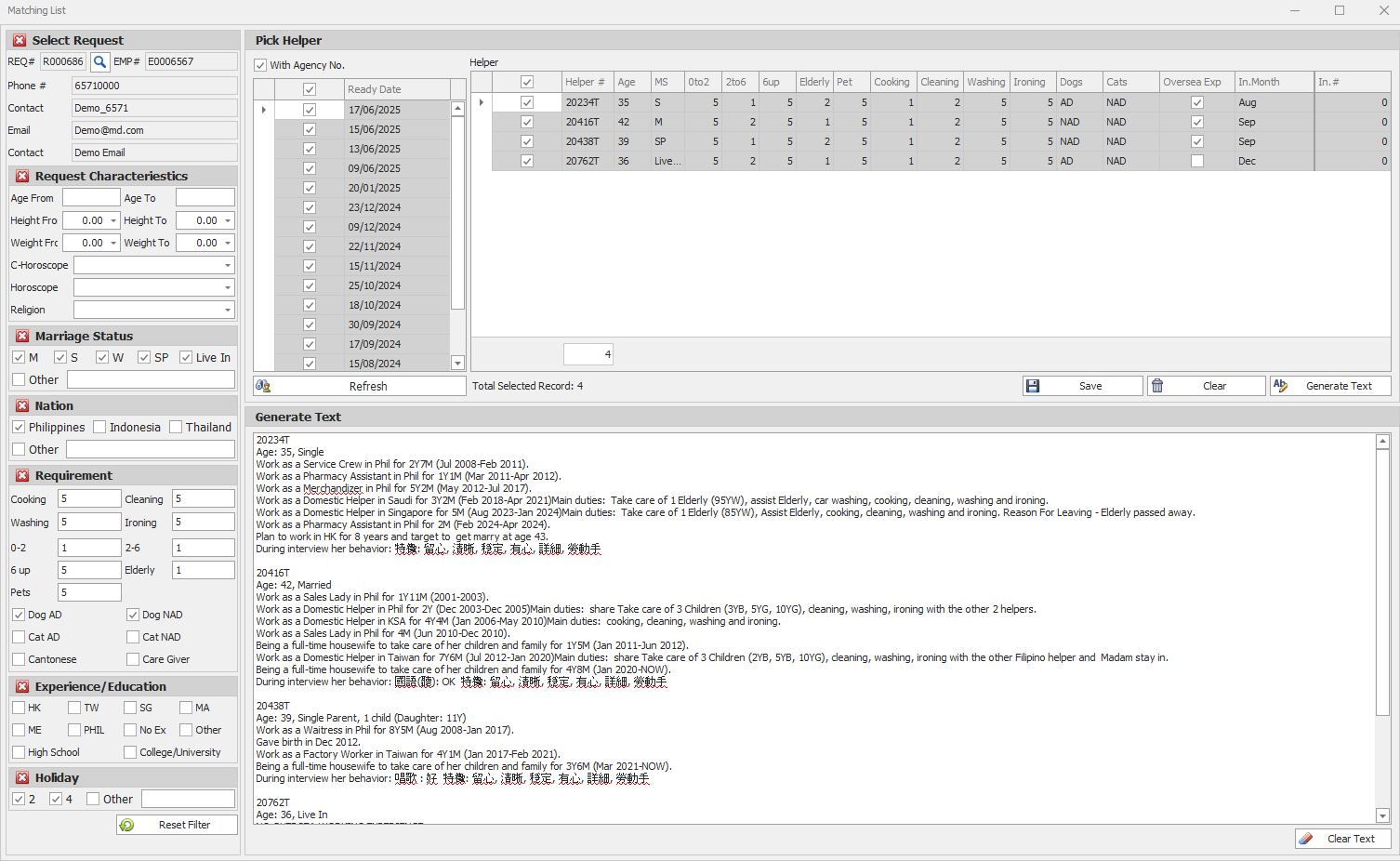This screenshot has width=1400, height=861.
Task: Enable the Indonesia nation checkbox
Action: 99,428
